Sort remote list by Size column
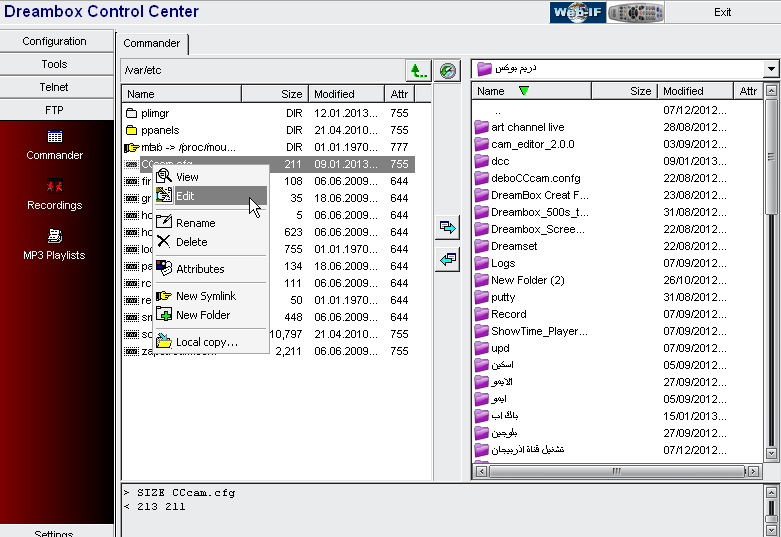Image resolution: width=781 pixels, height=537 pixels. [x=275, y=94]
